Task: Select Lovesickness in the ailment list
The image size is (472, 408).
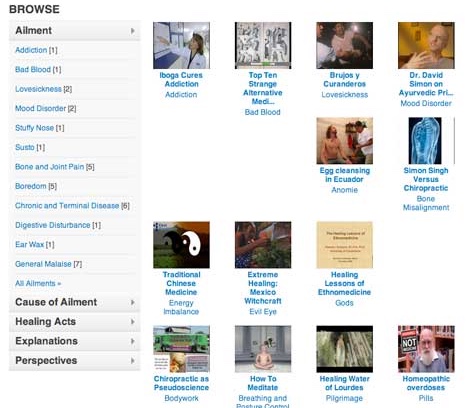Action: (x=38, y=89)
